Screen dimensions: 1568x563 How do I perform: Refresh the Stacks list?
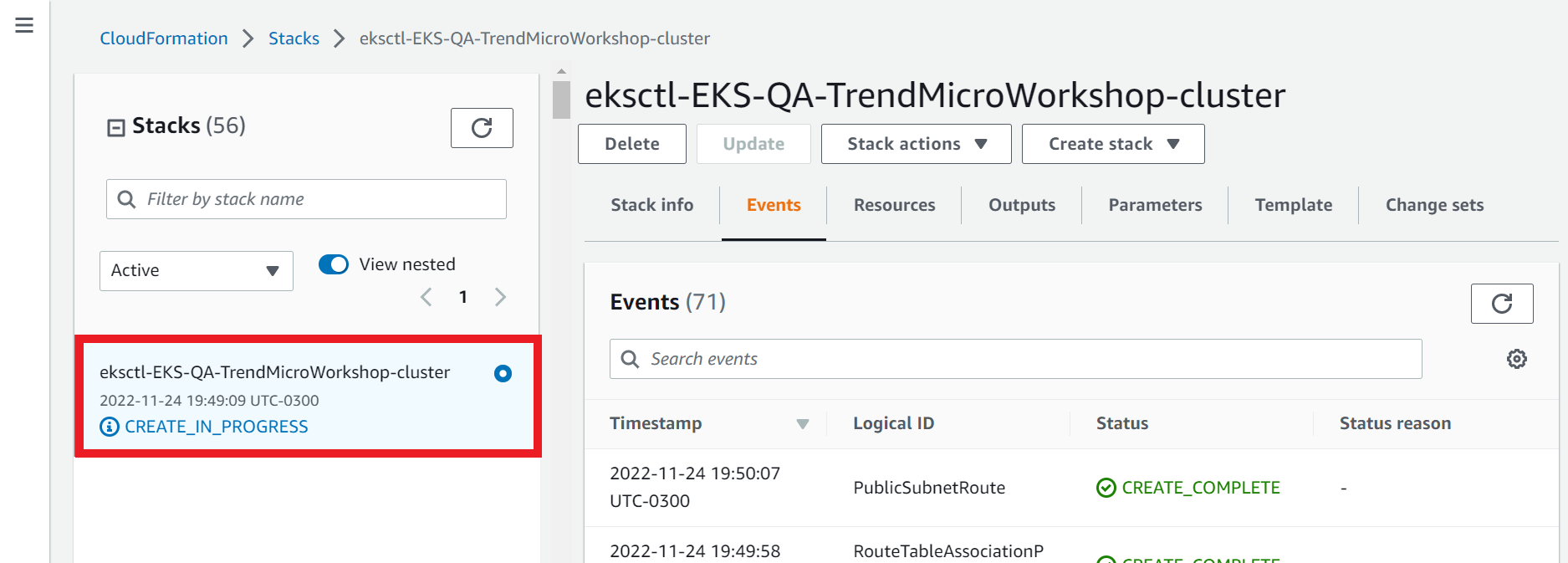[x=482, y=128]
